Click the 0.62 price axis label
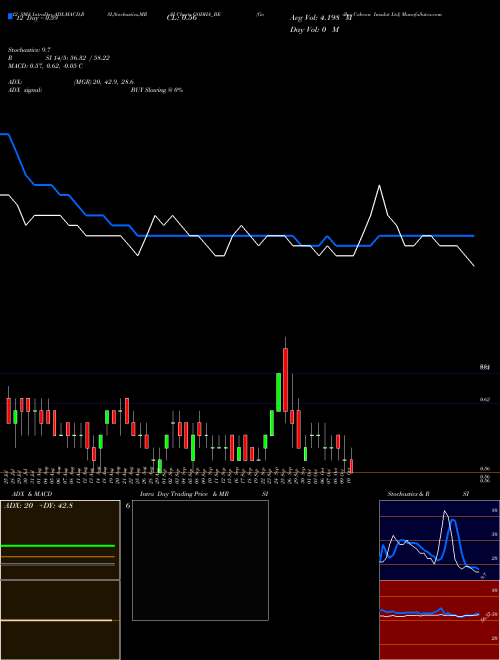The image size is (500, 660). (485, 399)
